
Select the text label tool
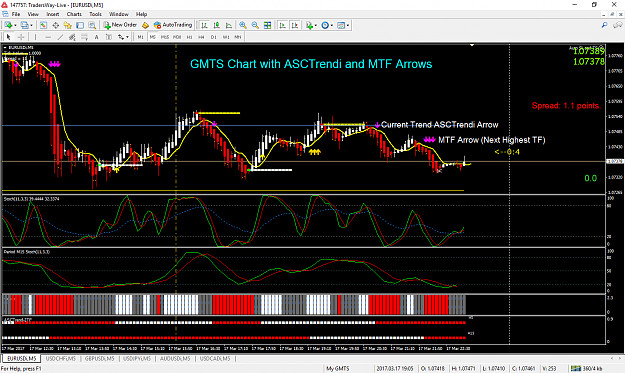coord(108,37)
